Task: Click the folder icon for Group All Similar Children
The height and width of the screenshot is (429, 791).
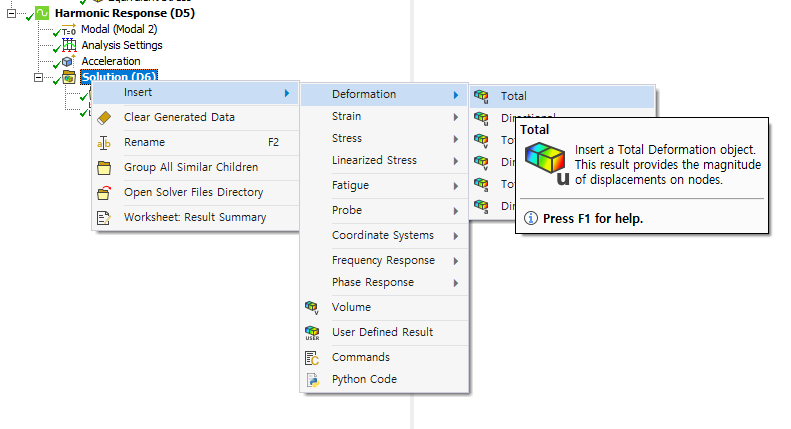Action: [104, 168]
